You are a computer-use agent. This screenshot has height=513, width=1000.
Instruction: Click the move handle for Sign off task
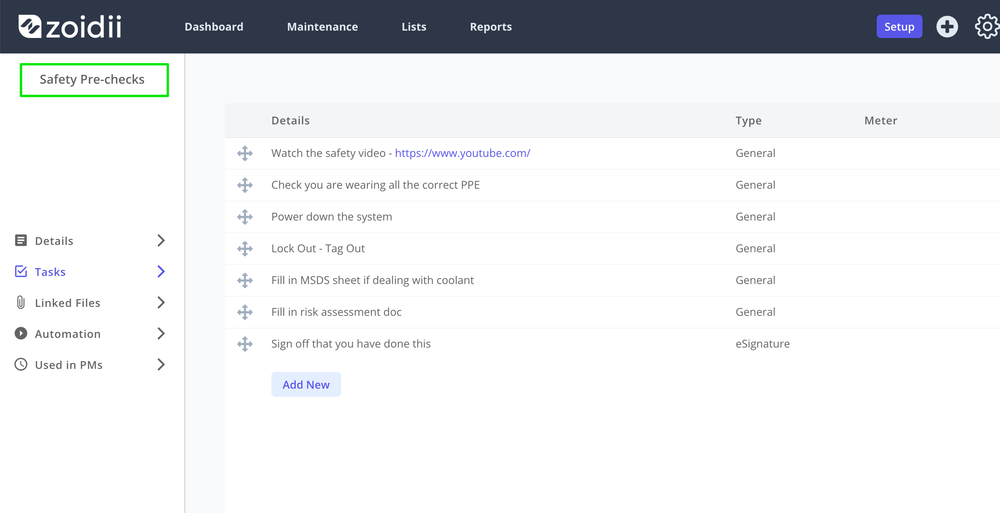(x=245, y=344)
